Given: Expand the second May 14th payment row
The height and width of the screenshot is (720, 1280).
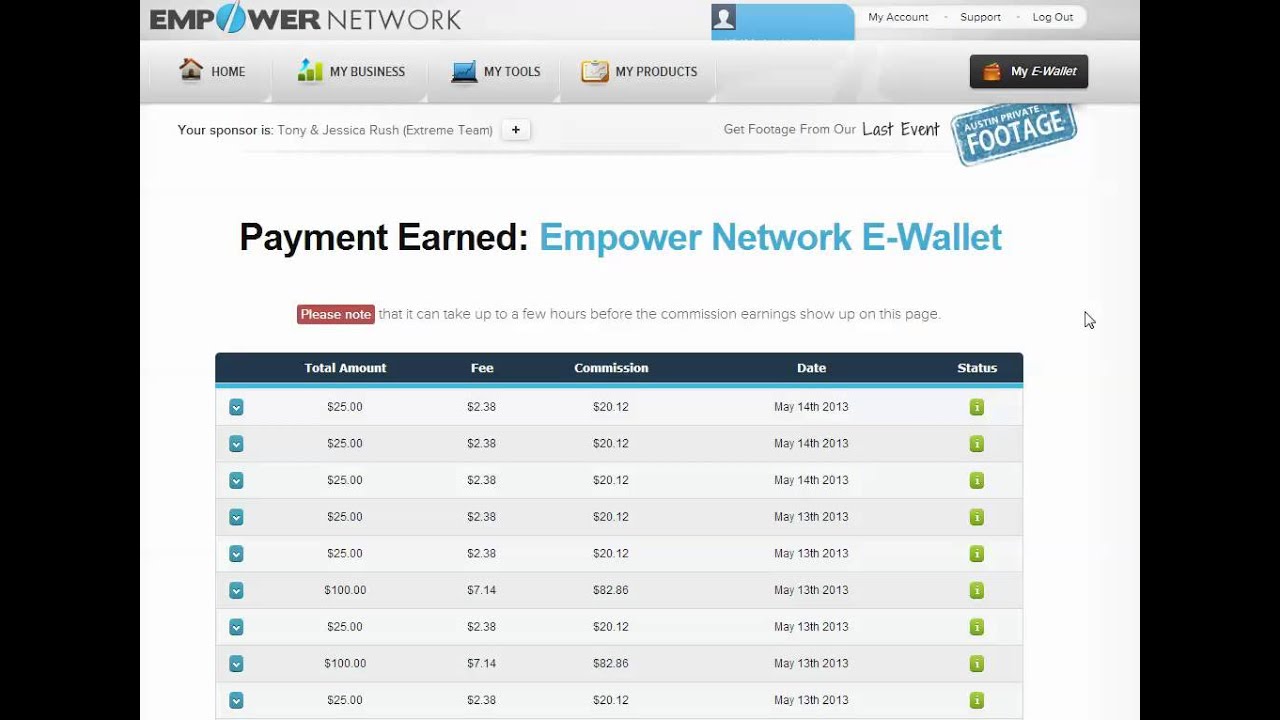Looking at the screenshot, I should point(236,444).
